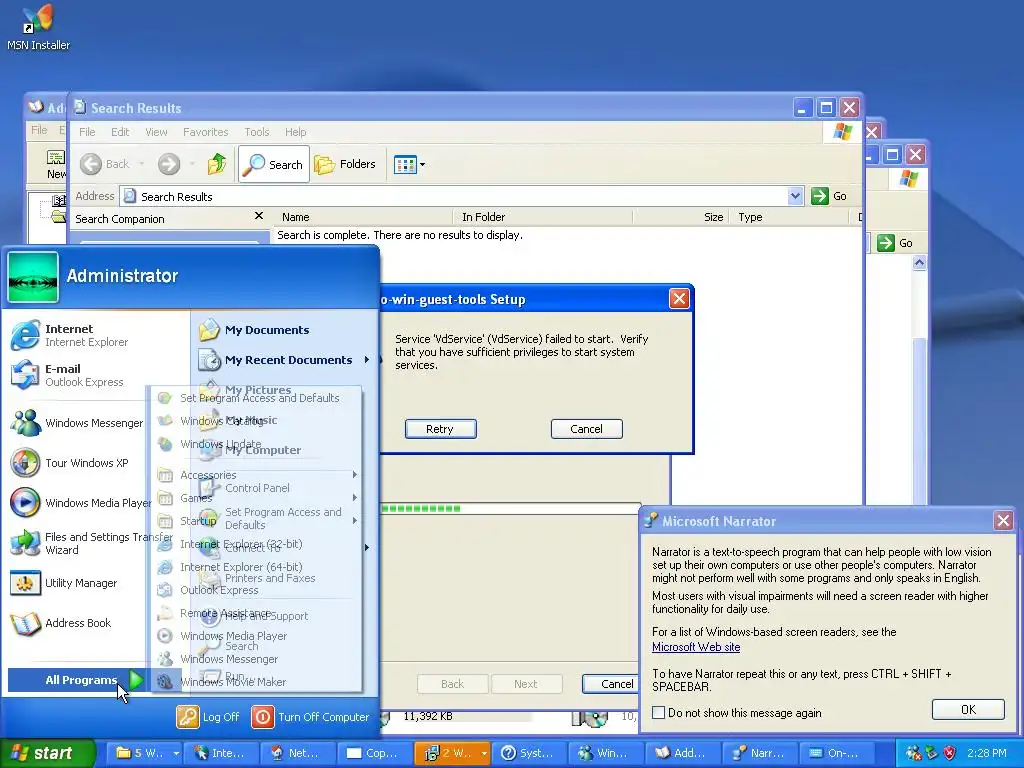Switch to Inte... taskbar window
1024x768 pixels.
[221, 753]
